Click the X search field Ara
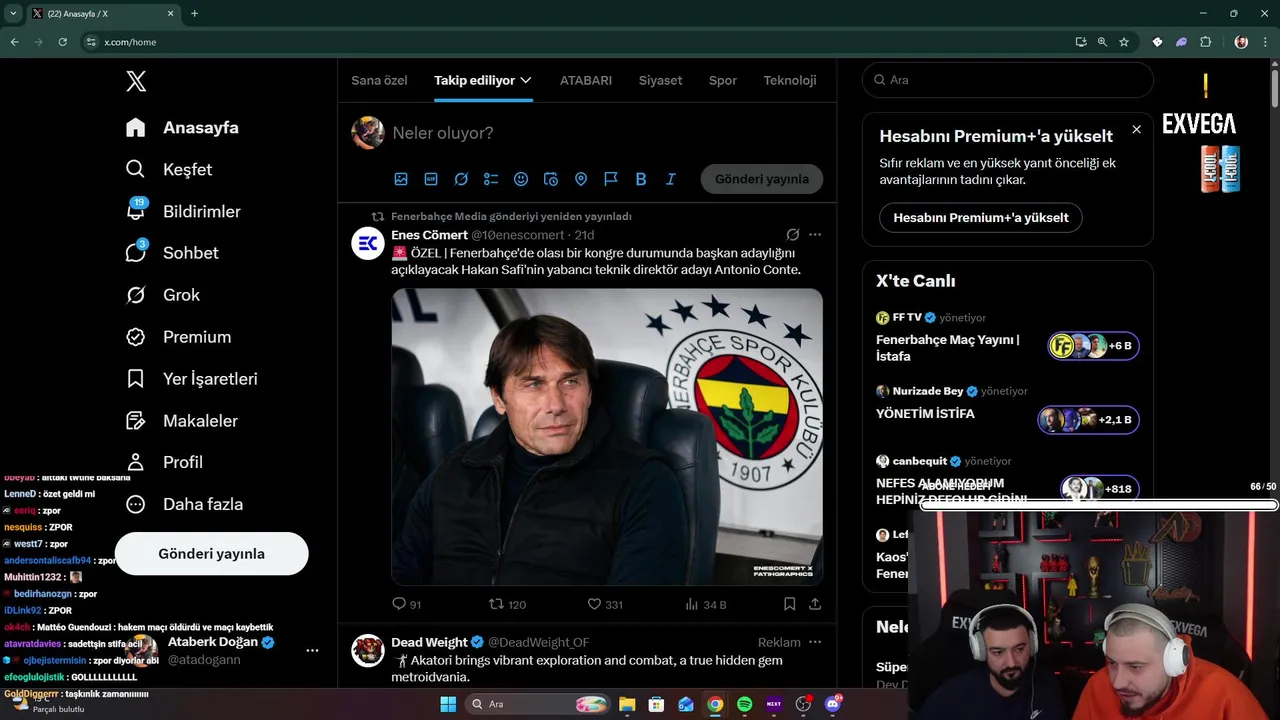 click(1008, 80)
